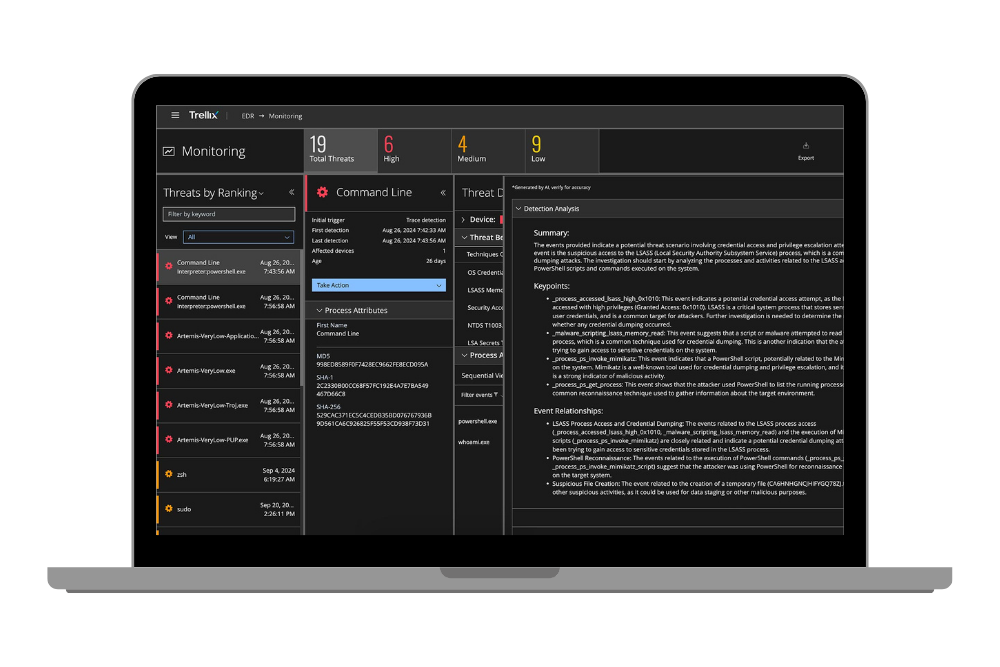Select the zsh threat row
The width and height of the screenshot is (1000, 667).
point(228,474)
